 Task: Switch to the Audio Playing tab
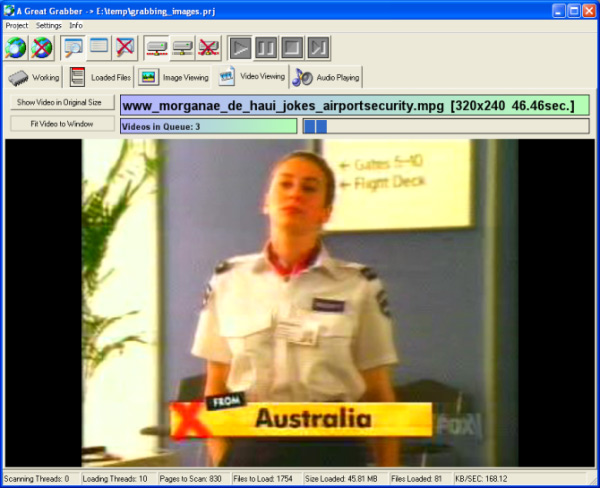327,77
